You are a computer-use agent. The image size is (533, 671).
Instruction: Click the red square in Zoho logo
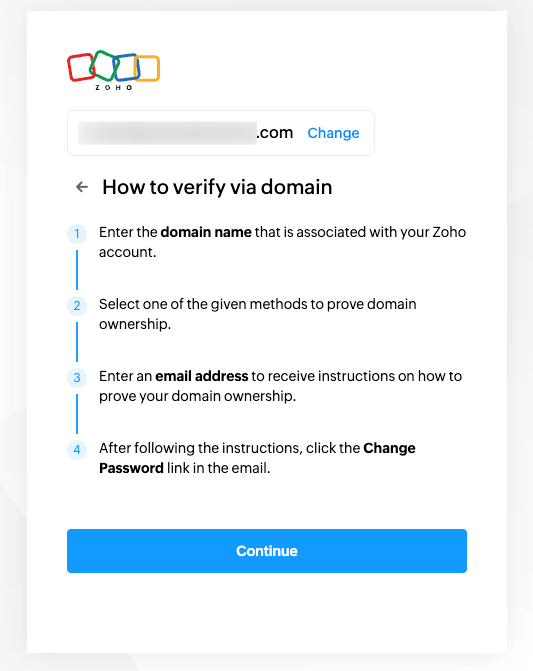pyautogui.click(x=81, y=67)
